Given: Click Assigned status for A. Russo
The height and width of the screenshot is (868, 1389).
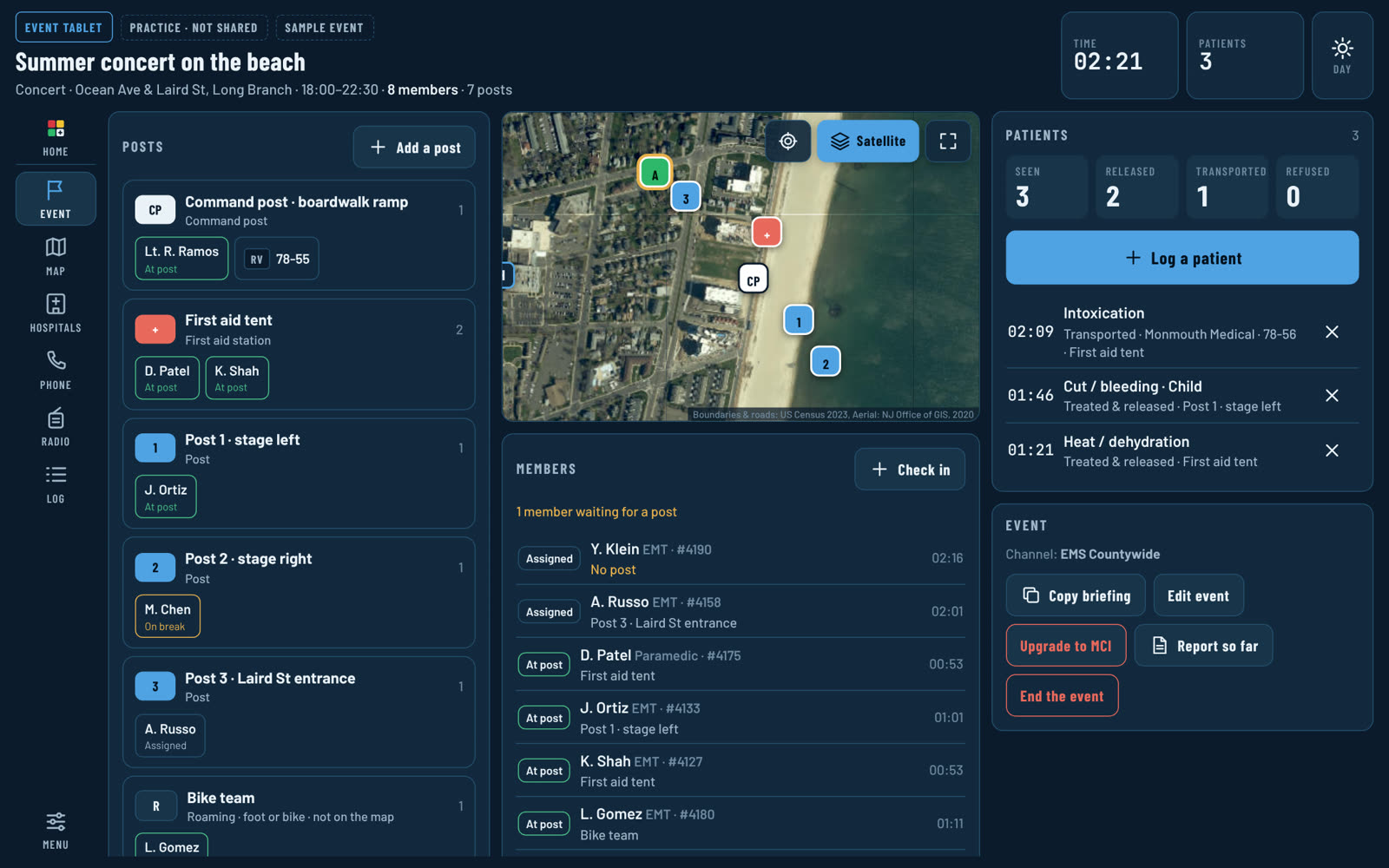Looking at the screenshot, I should coord(550,612).
